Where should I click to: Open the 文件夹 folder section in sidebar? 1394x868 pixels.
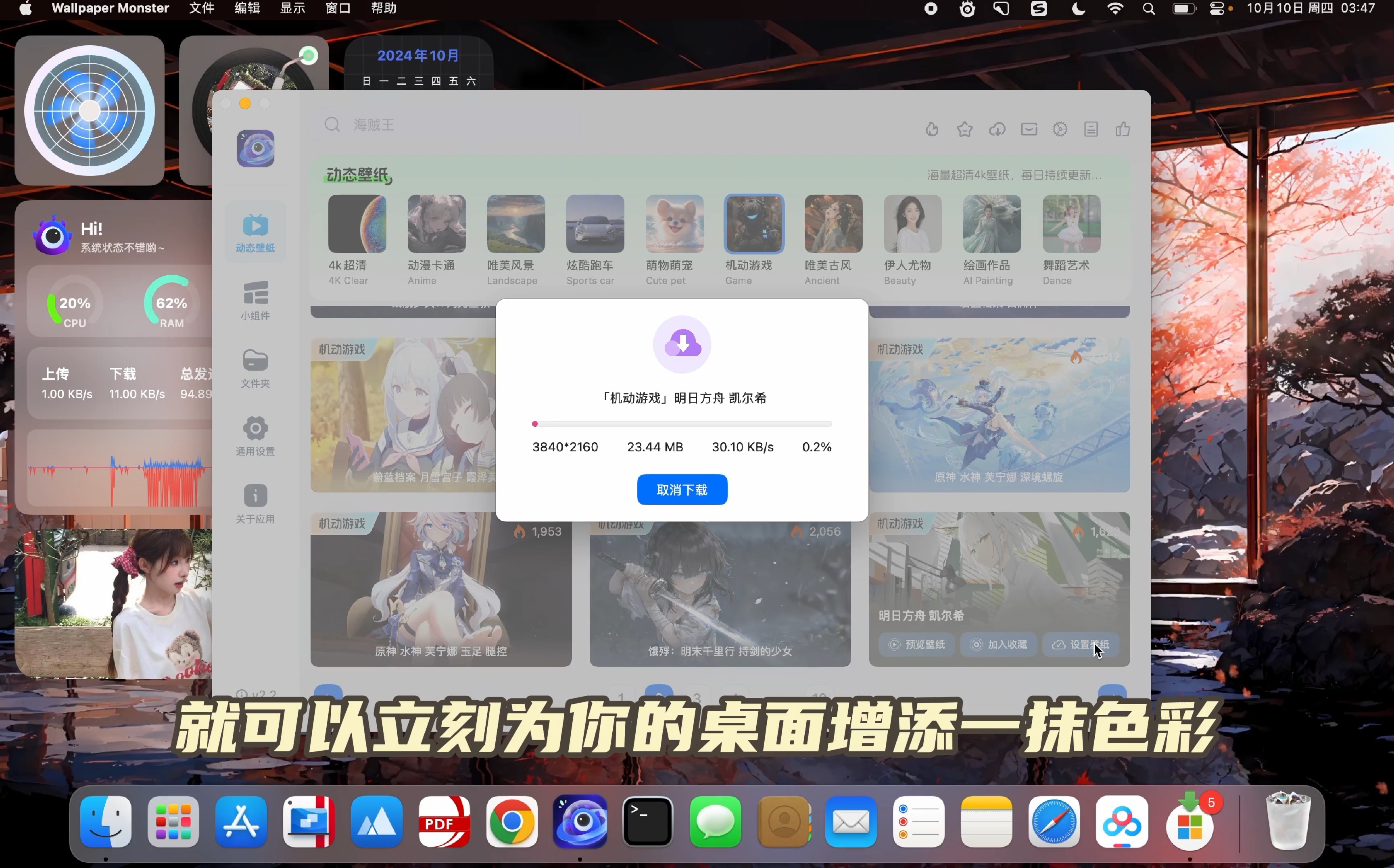pos(255,368)
